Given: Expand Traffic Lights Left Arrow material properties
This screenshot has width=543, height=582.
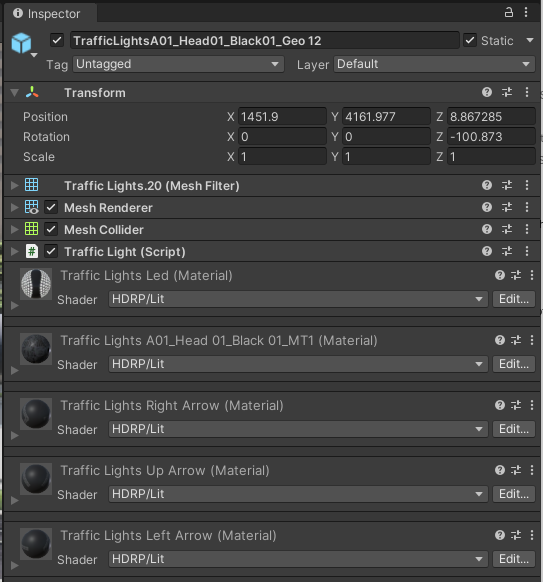Looking at the screenshot, I should click(14, 565).
